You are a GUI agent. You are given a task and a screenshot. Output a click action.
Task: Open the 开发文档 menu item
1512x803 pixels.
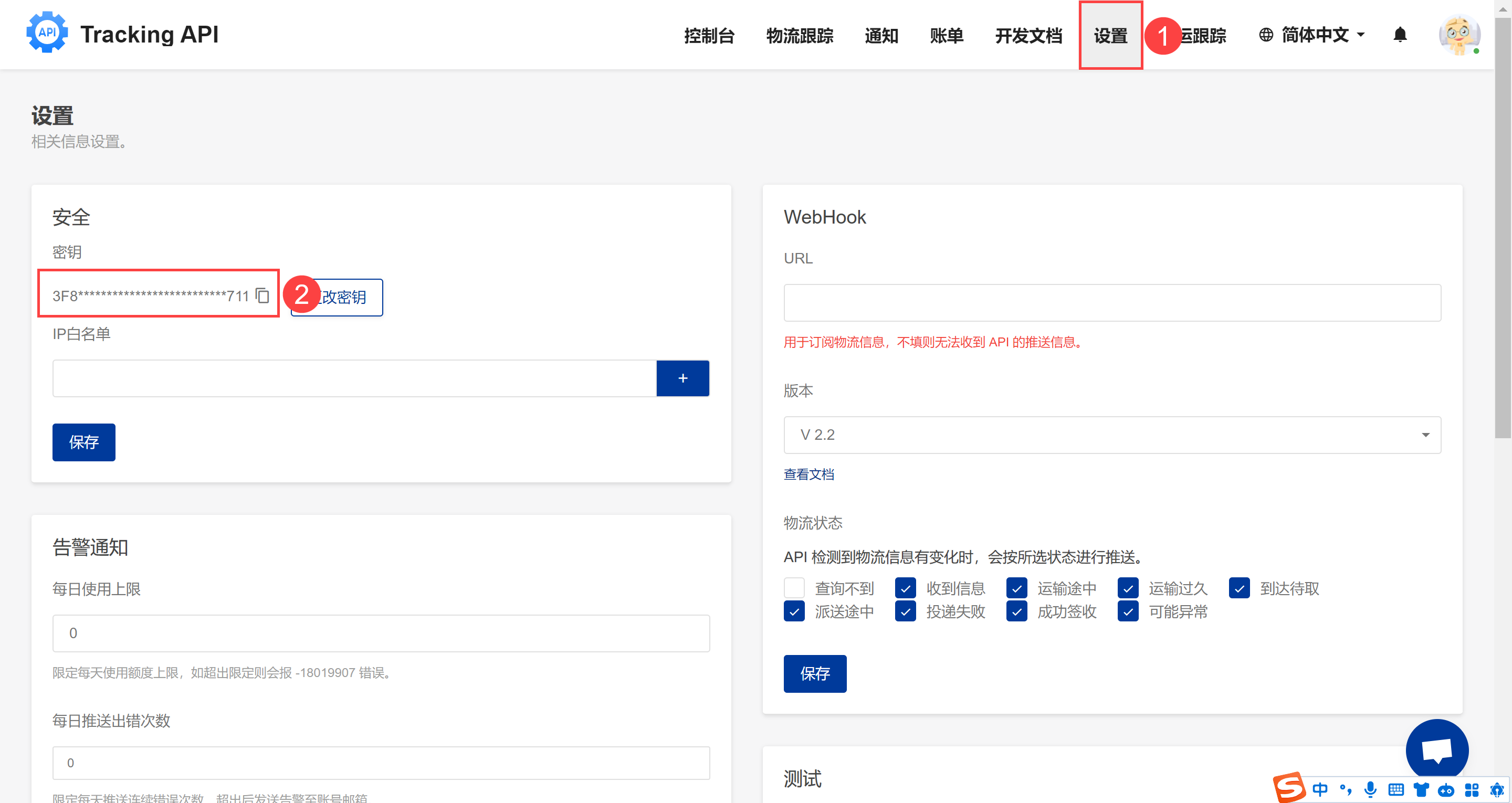[x=1028, y=36]
